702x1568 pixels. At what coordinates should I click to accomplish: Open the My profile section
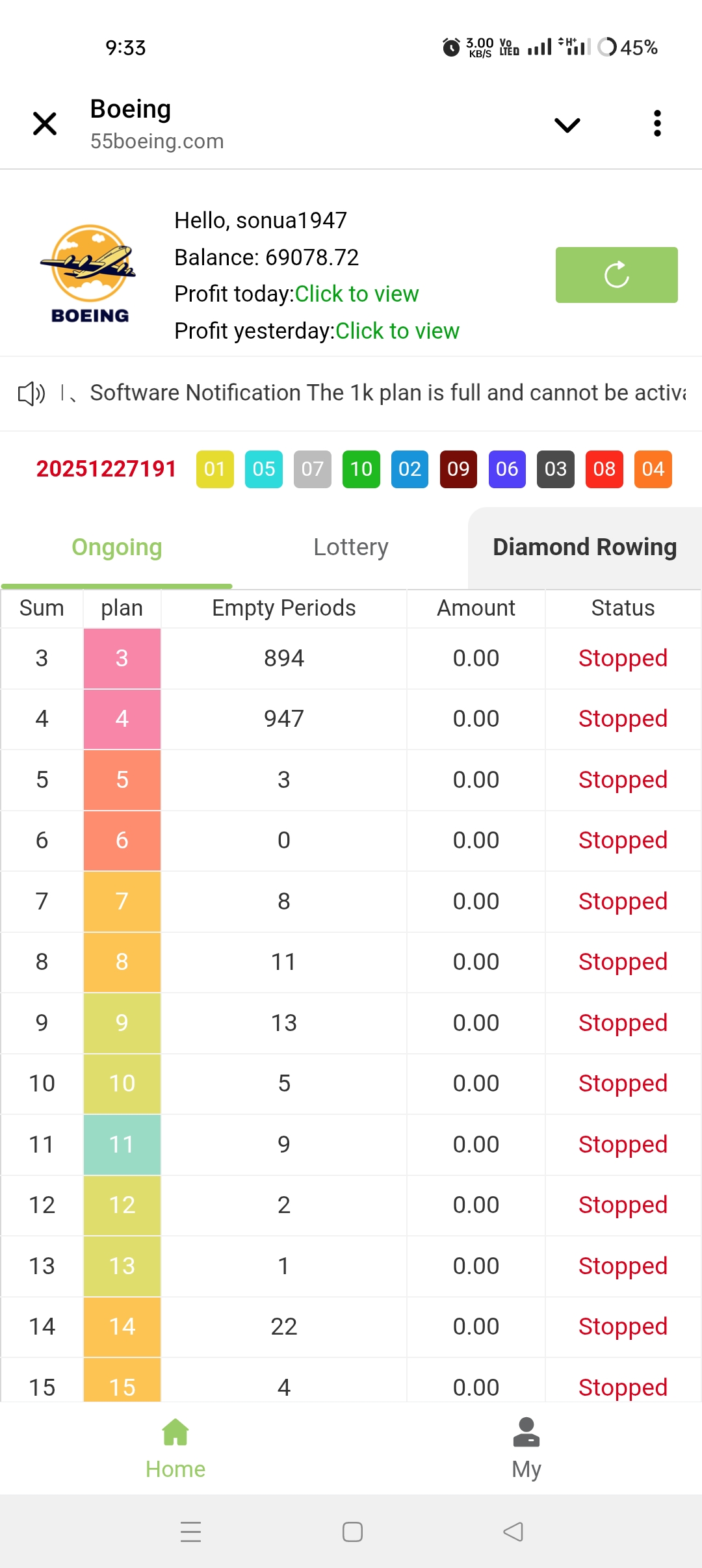[526, 1448]
